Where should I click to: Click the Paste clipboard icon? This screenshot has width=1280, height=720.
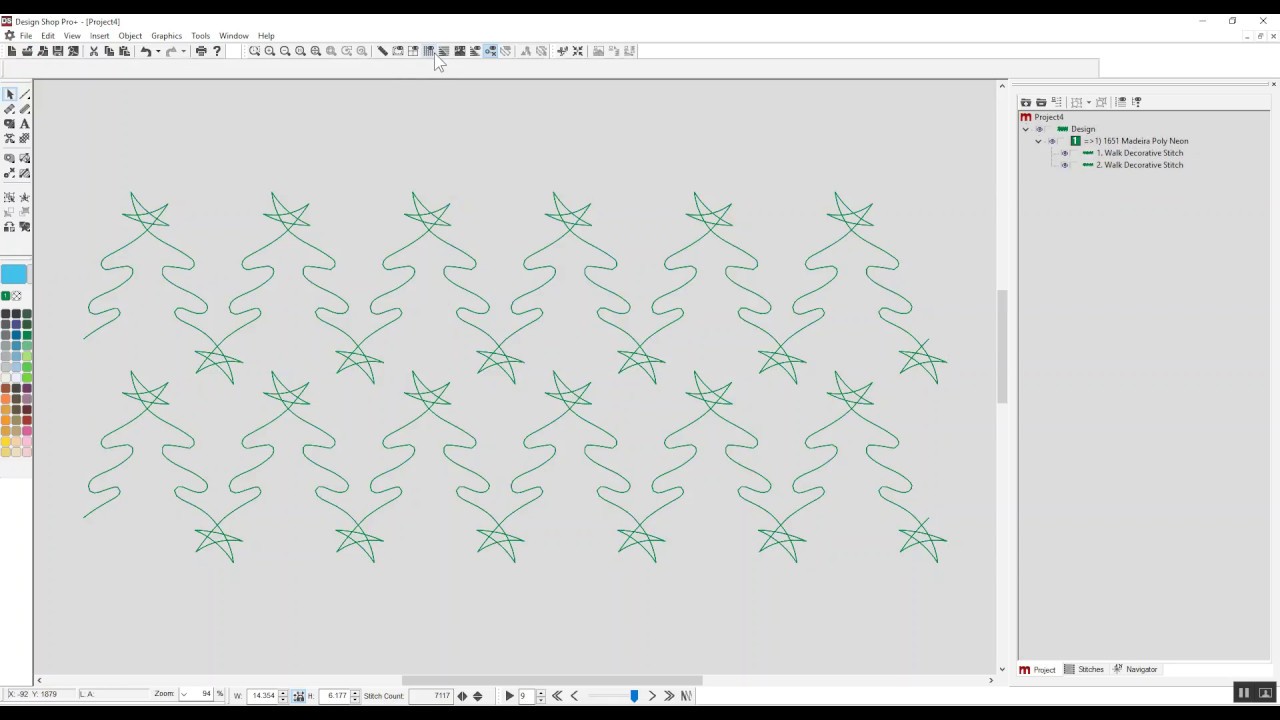pyautogui.click(x=124, y=51)
